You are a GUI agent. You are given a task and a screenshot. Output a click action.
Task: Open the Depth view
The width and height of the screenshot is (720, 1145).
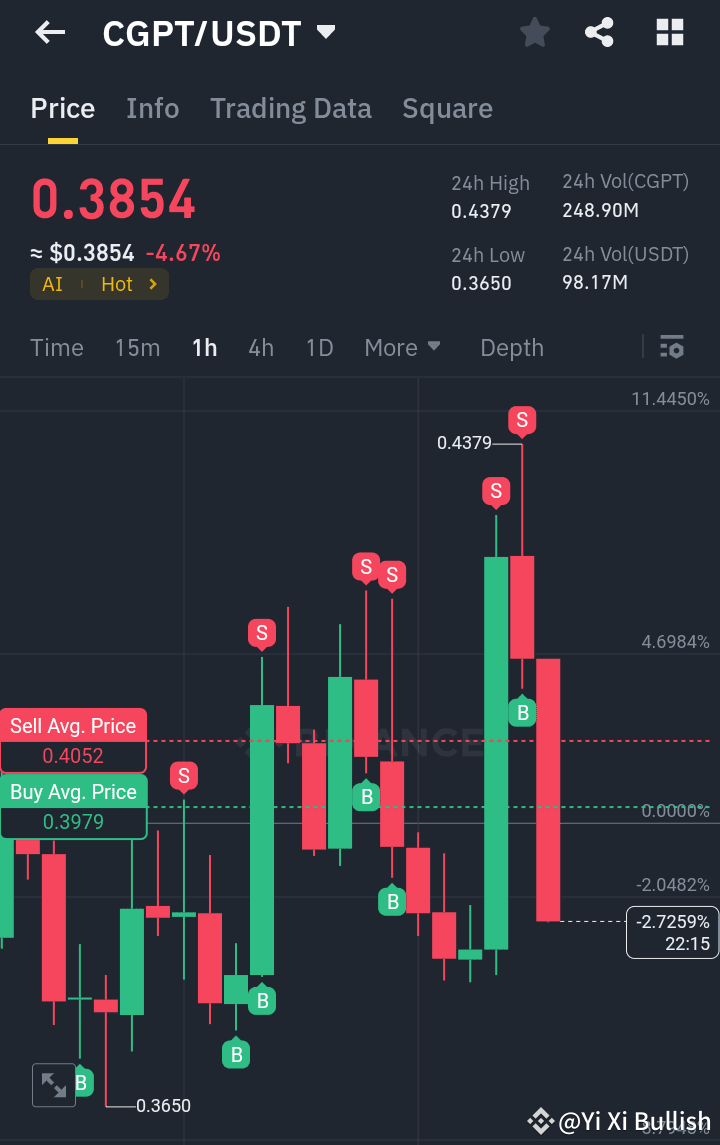click(511, 347)
